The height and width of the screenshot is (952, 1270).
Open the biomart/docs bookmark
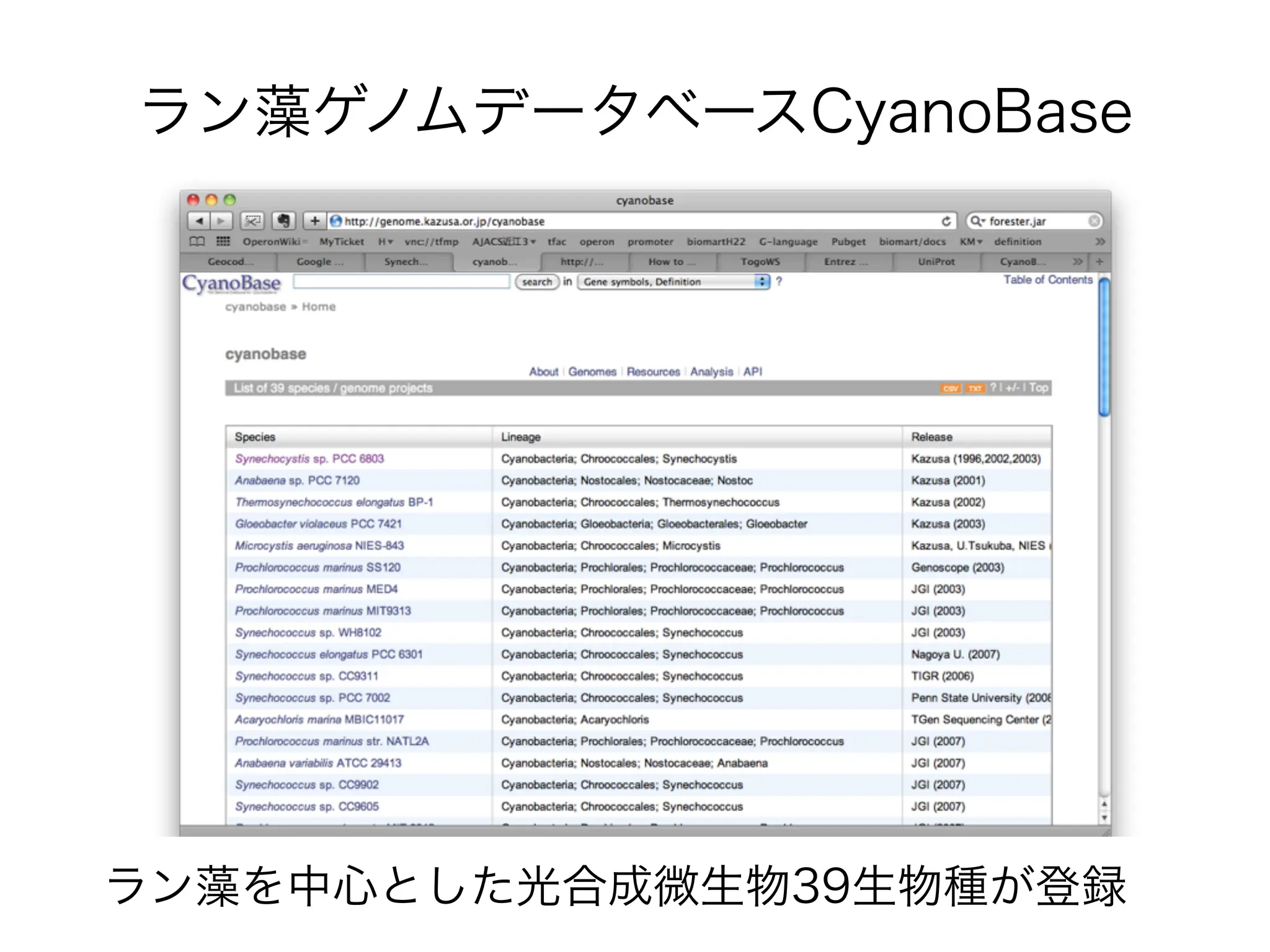[x=912, y=242]
